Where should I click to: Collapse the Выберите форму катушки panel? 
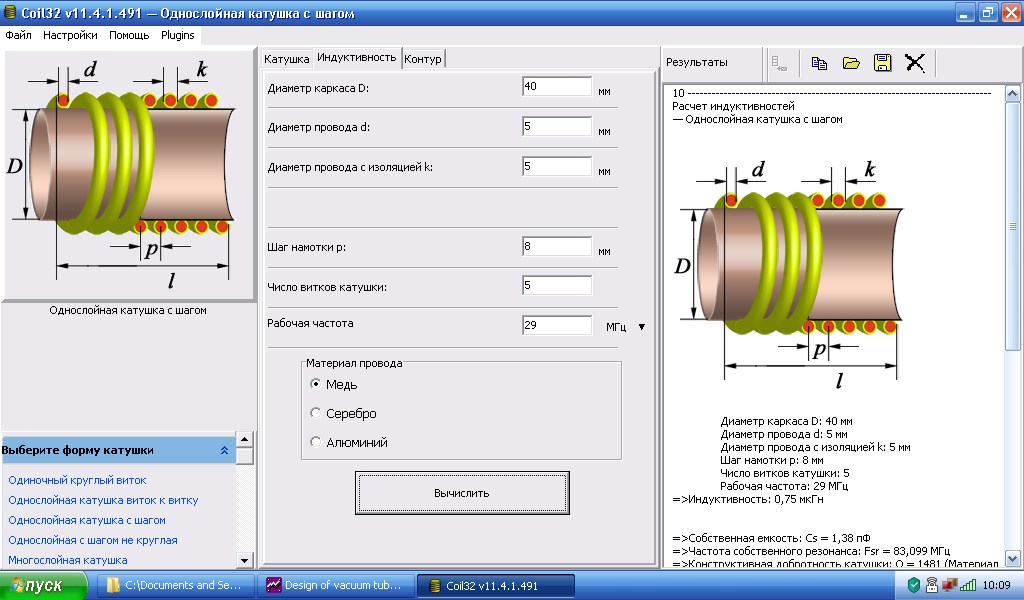coord(224,450)
